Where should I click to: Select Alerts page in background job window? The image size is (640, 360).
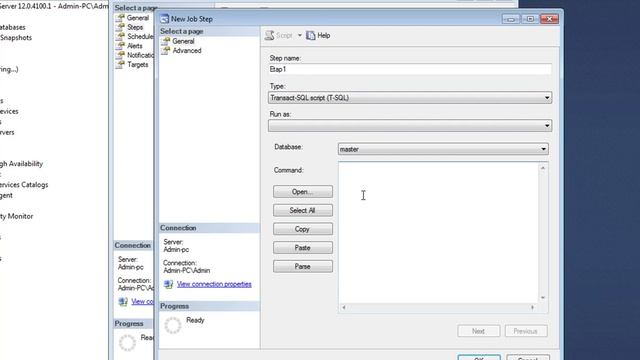(x=135, y=46)
